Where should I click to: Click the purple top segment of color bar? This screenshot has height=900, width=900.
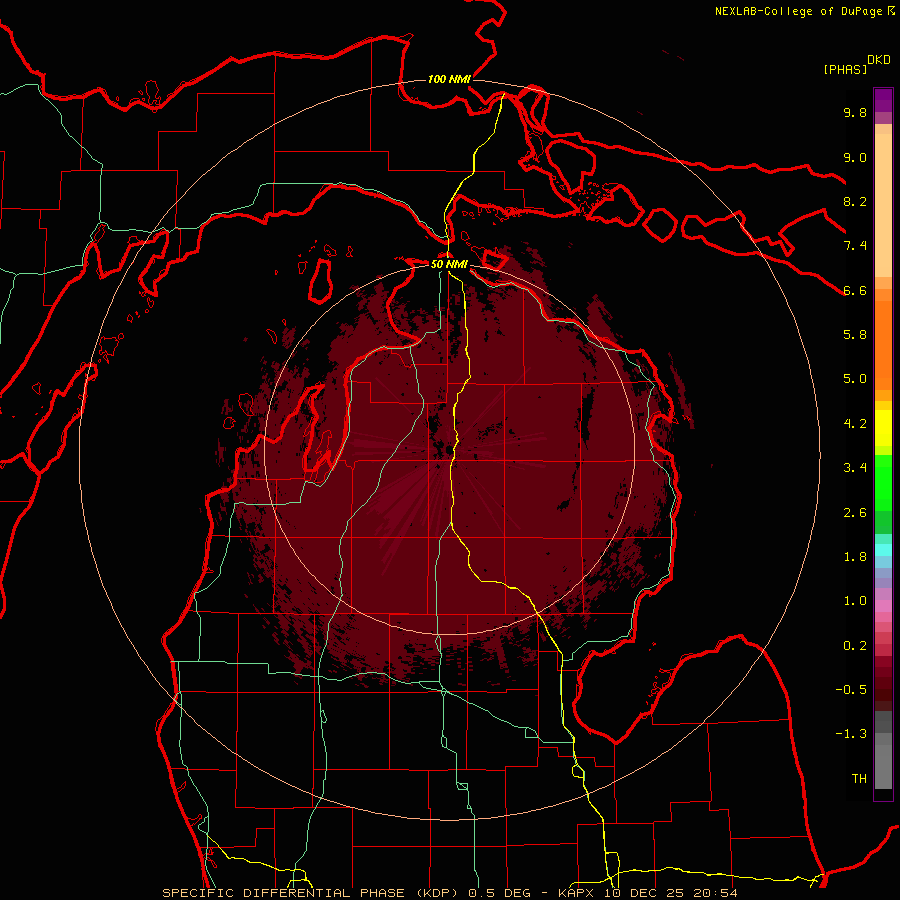click(883, 100)
